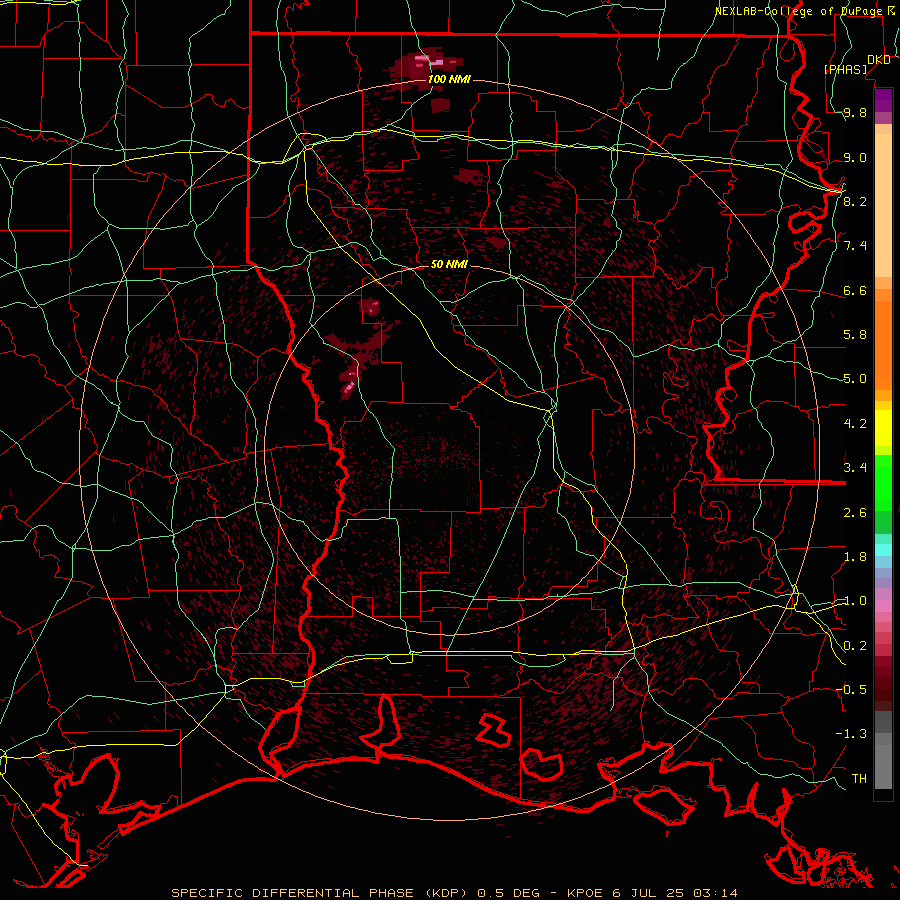Image resolution: width=900 pixels, height=900 pixels.
Task: Click the 9.0 legend value
Action: click(x=855, y=157)
